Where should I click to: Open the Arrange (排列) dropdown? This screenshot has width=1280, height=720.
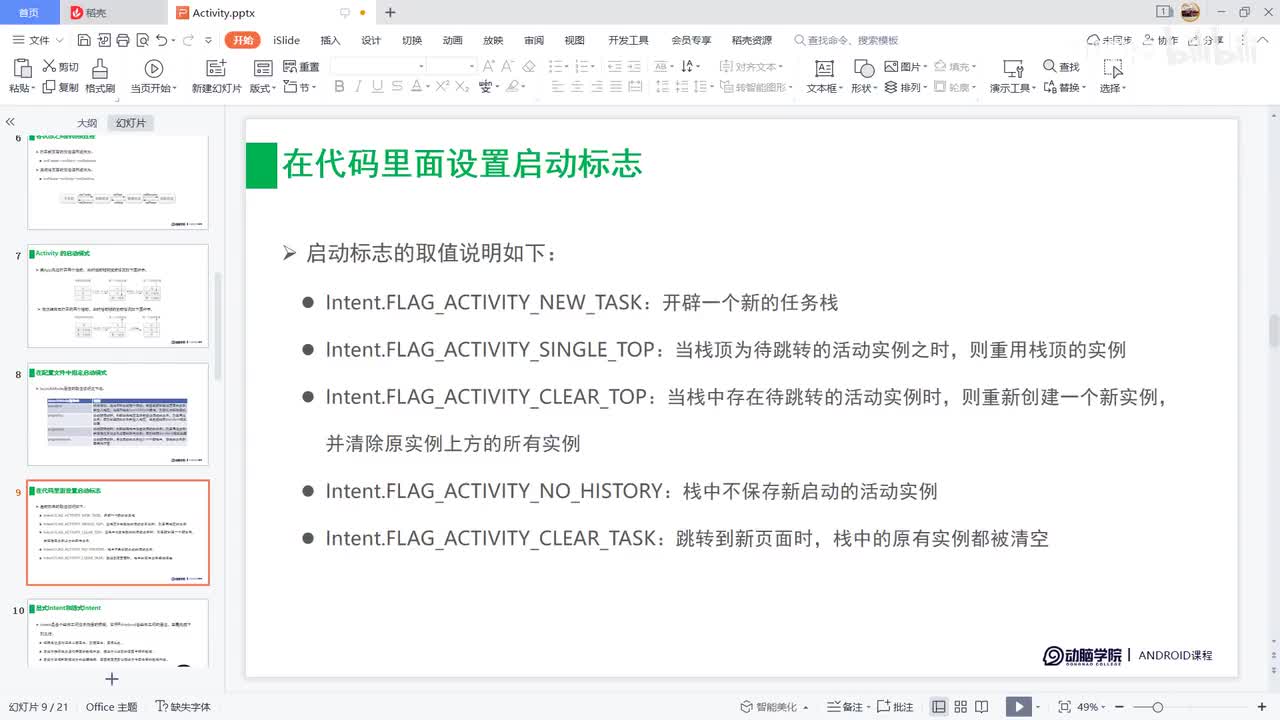point(906,87)
